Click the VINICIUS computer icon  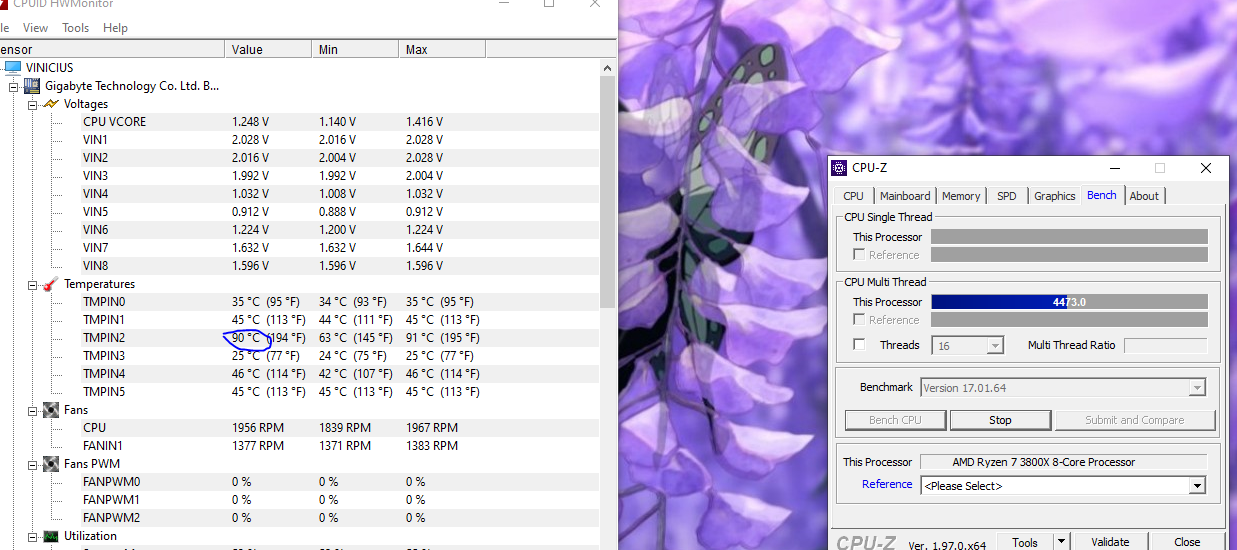pyautogui.click(x=12, y=68)
